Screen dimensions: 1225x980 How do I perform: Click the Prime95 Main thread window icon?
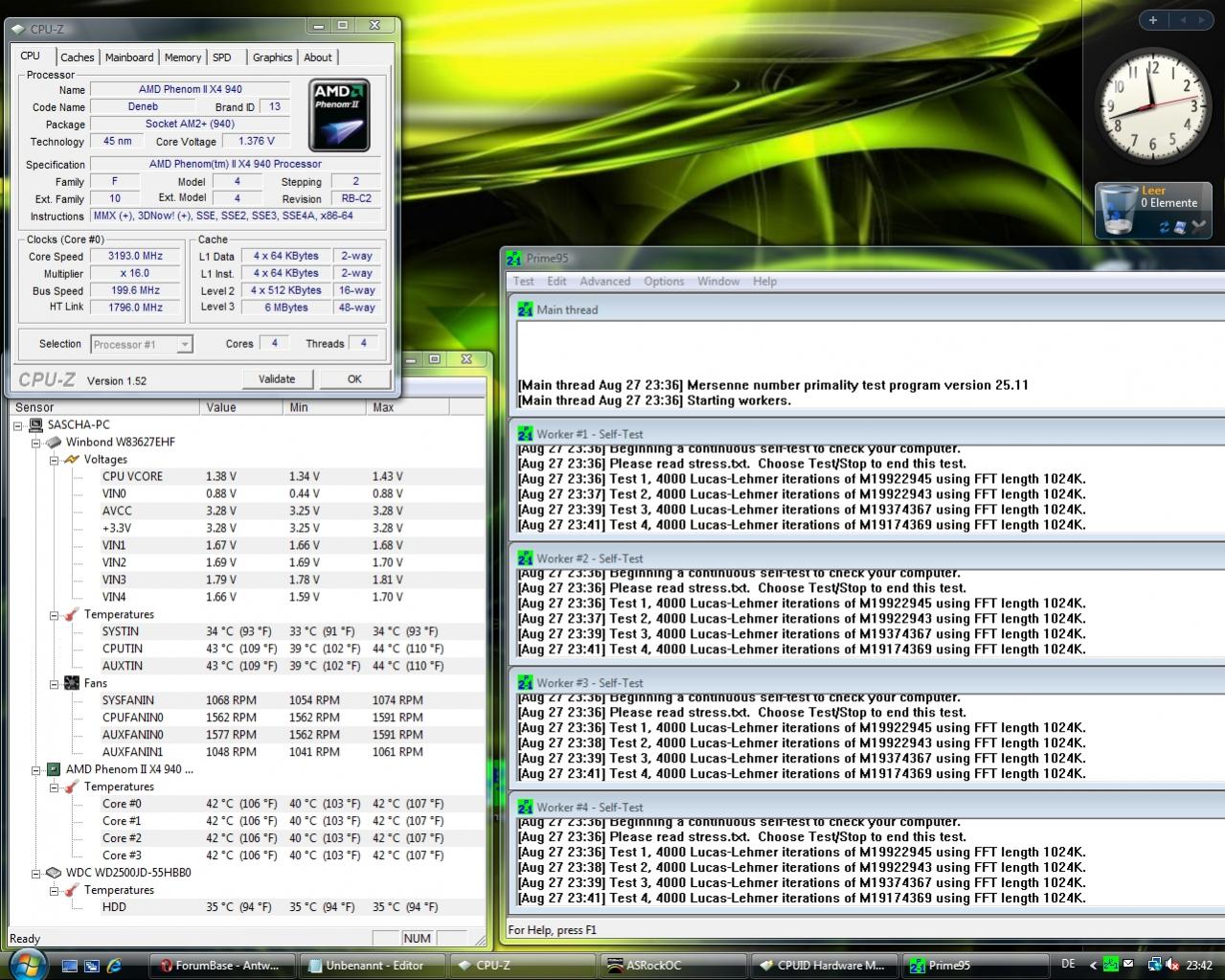[x=525, y=309]
